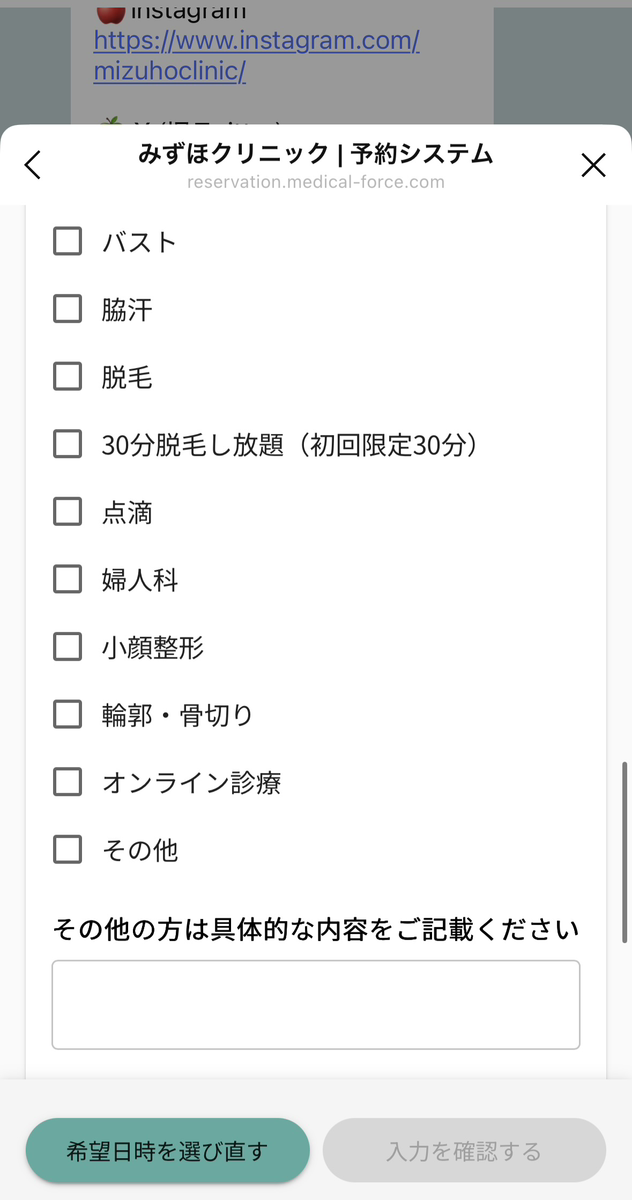This screenshot has height=1200, width=632.
Task: Focus the その他 details text field
Action: point(316,1005)
